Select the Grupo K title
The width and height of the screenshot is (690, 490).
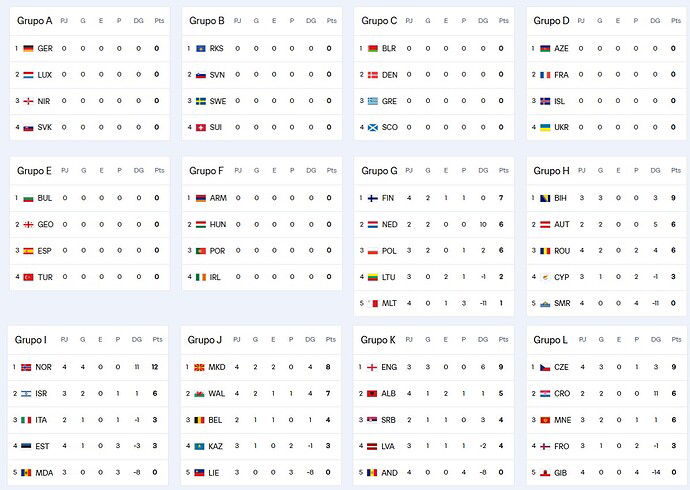tap(379, 340)
